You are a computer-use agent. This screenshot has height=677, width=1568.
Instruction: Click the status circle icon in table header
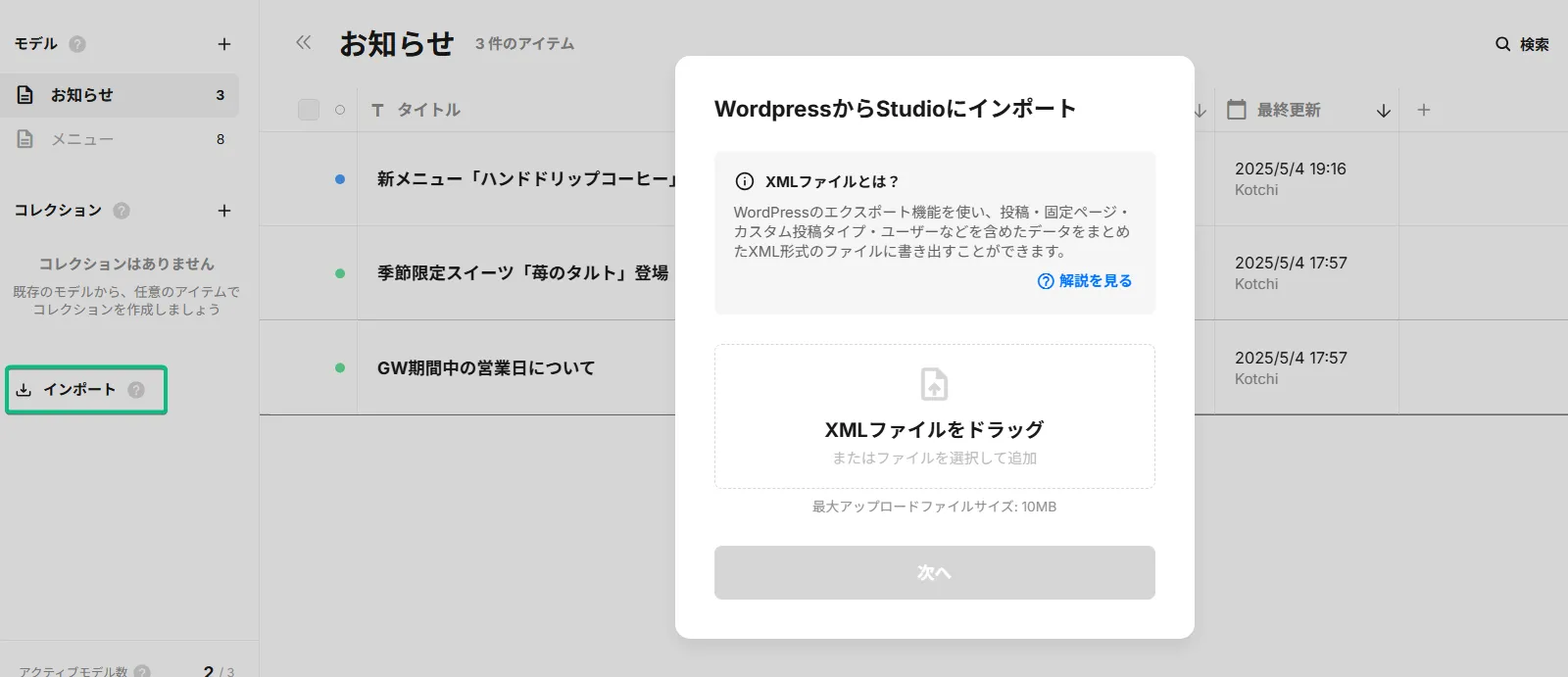pyautogui.click(x=340, y=110)
